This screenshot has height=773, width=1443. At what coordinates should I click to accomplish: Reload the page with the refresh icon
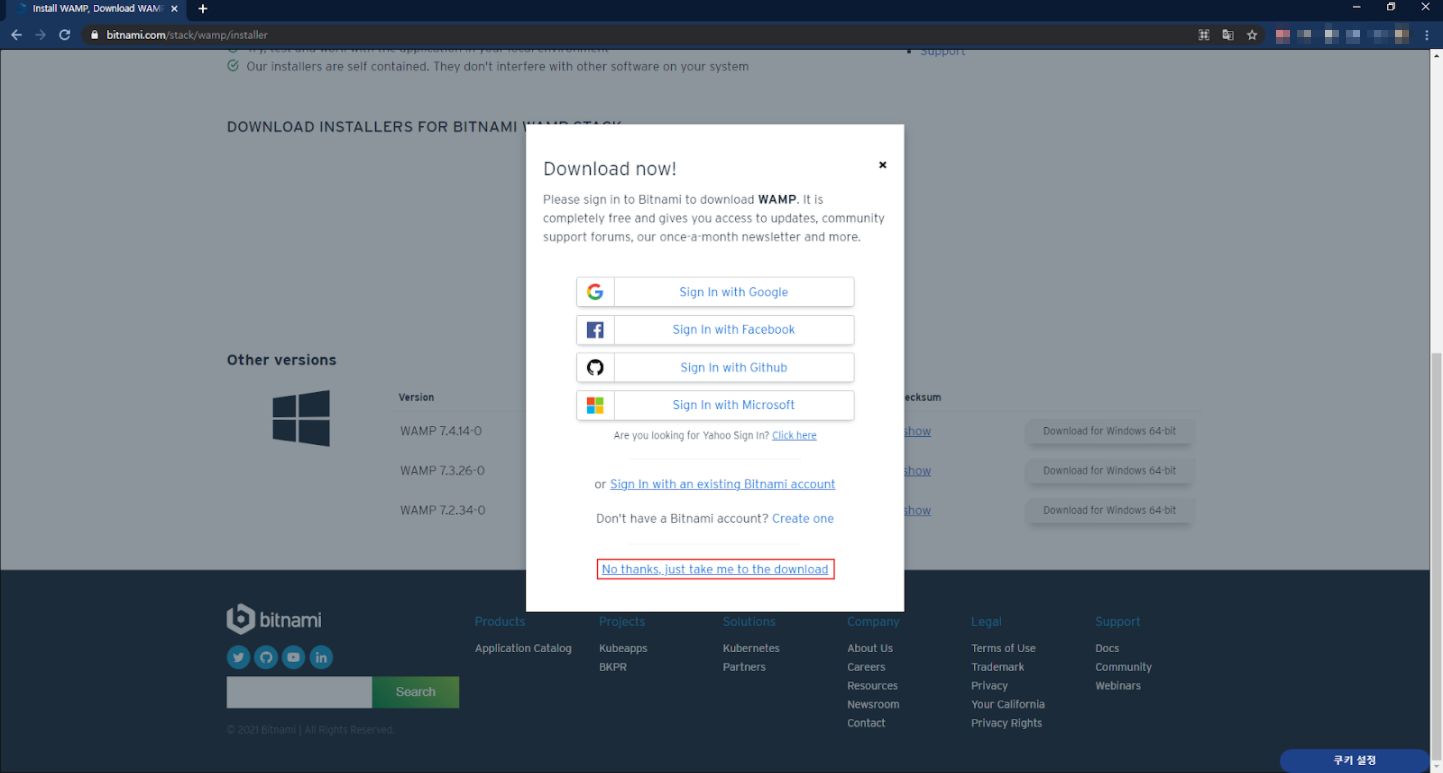click(65, 35)
